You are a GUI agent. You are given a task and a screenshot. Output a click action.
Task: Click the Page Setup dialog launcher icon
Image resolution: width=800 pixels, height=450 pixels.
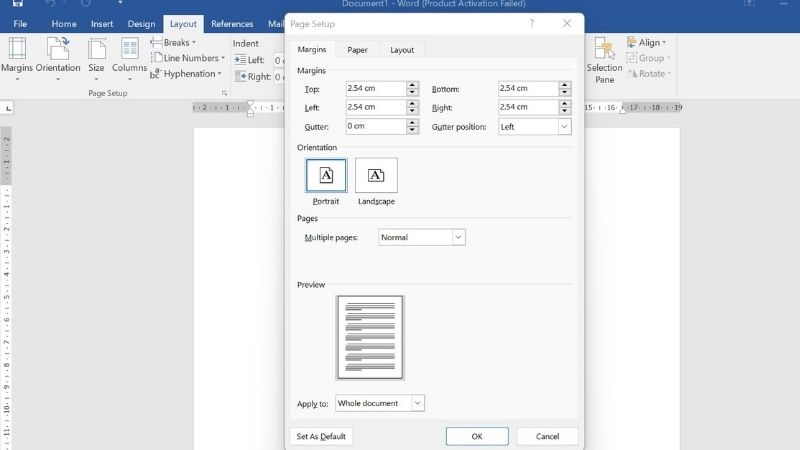click(224, 93)
